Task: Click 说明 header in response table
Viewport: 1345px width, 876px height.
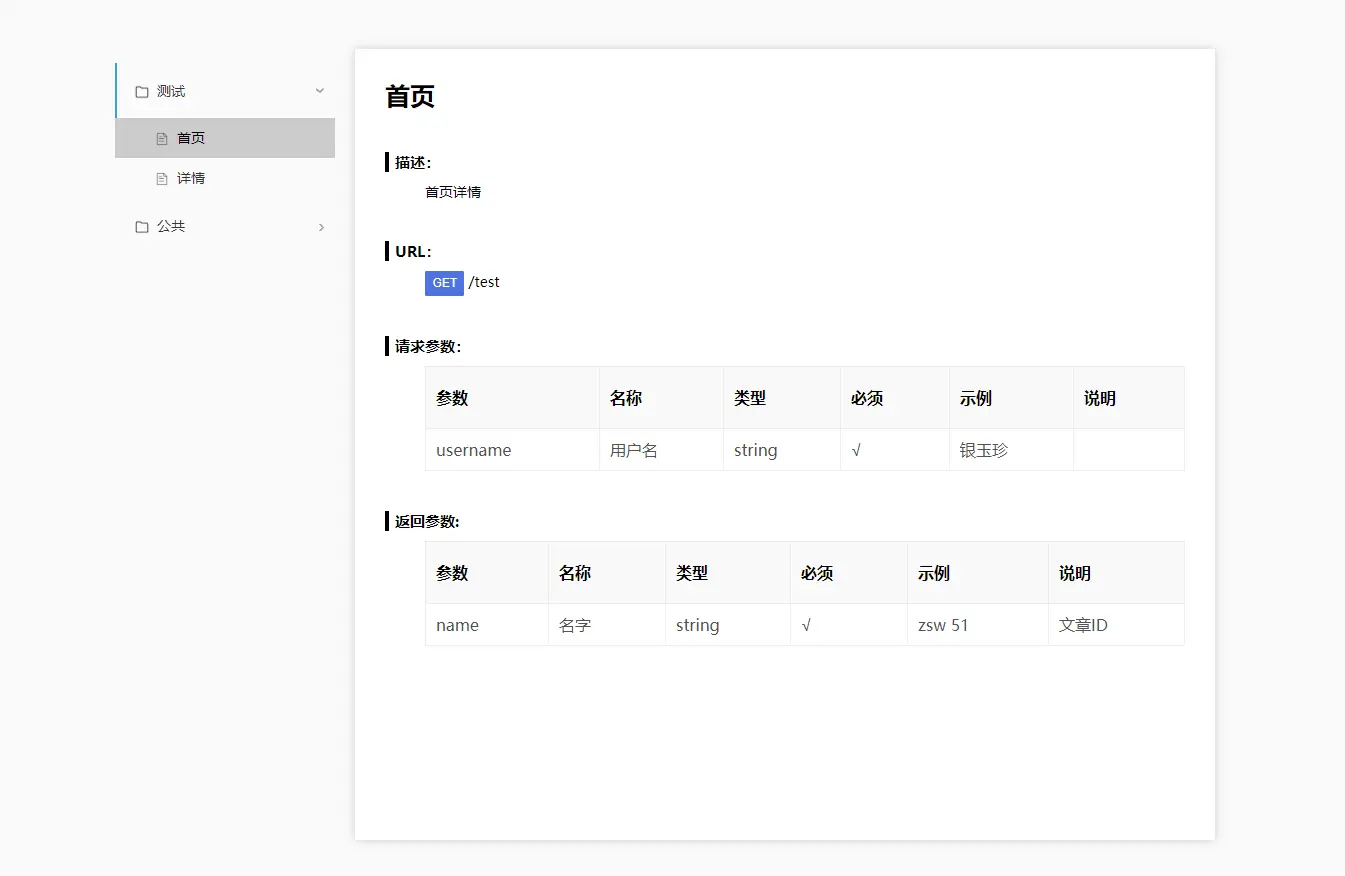Action: [x=1116, y=573]
